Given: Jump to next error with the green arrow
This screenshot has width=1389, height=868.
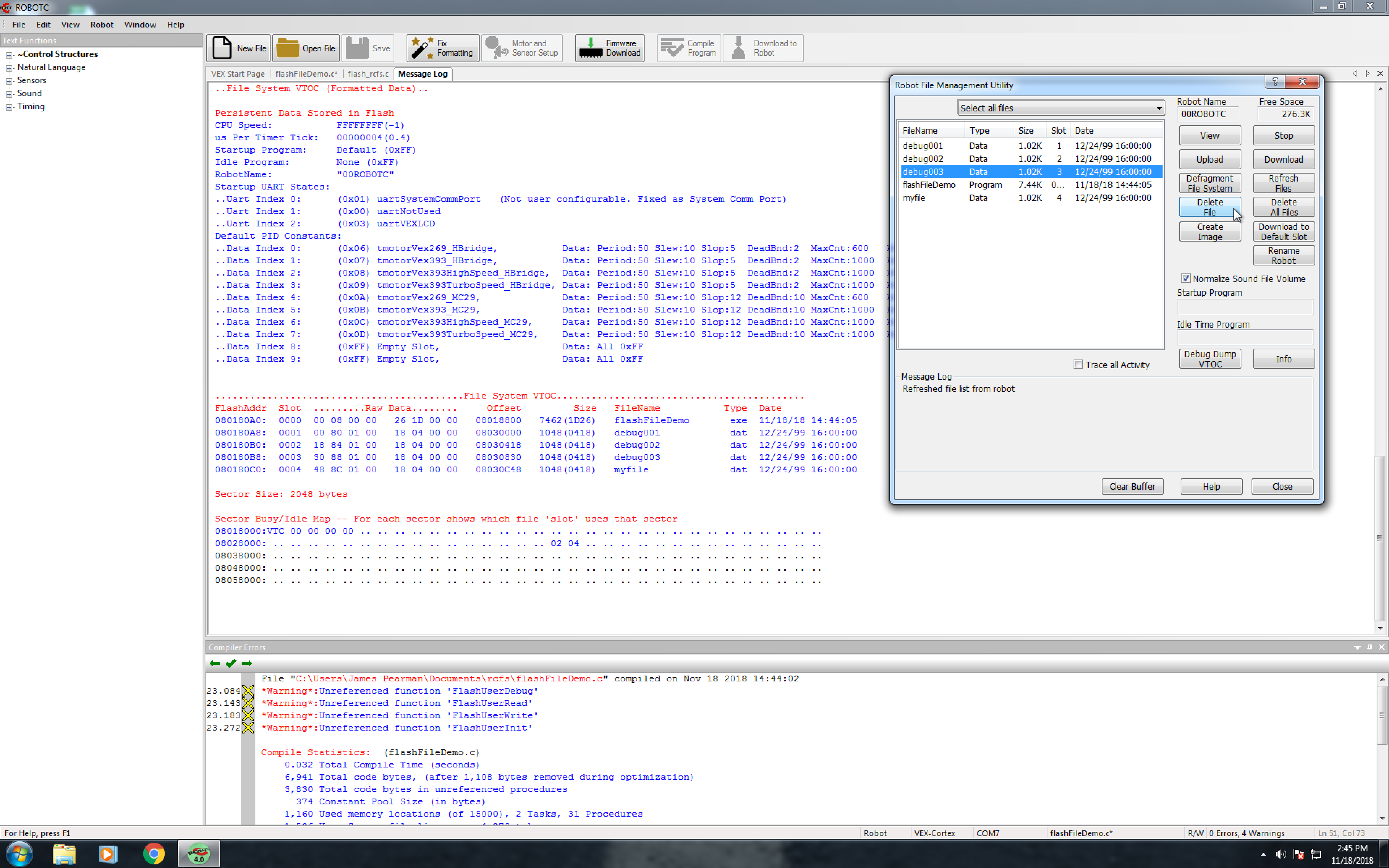Looking at the screenshot, I should coord(247,663).
